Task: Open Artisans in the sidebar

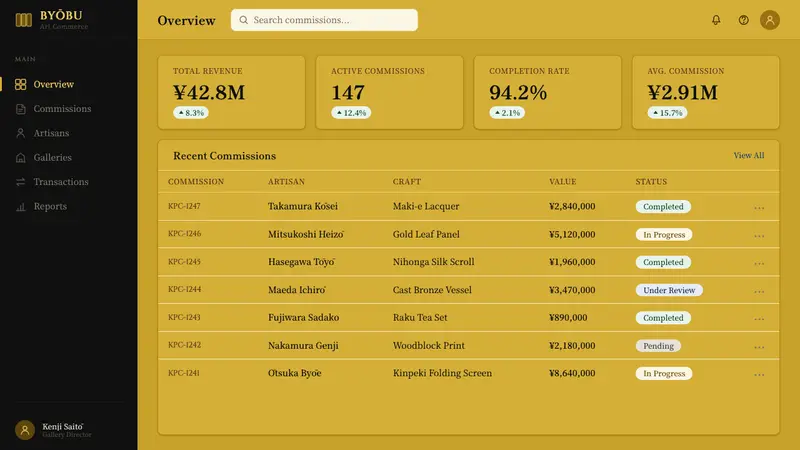Action: coord(68,133)
